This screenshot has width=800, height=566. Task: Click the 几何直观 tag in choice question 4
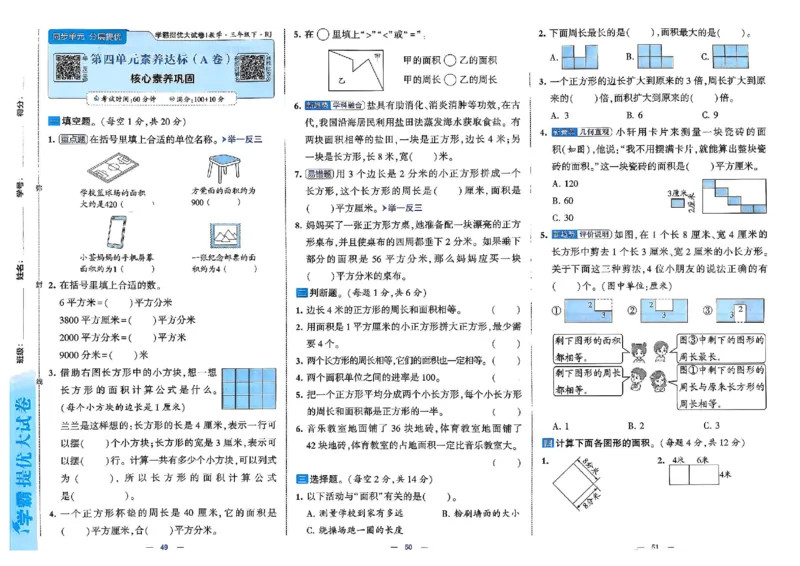click(x=594, y=132)
